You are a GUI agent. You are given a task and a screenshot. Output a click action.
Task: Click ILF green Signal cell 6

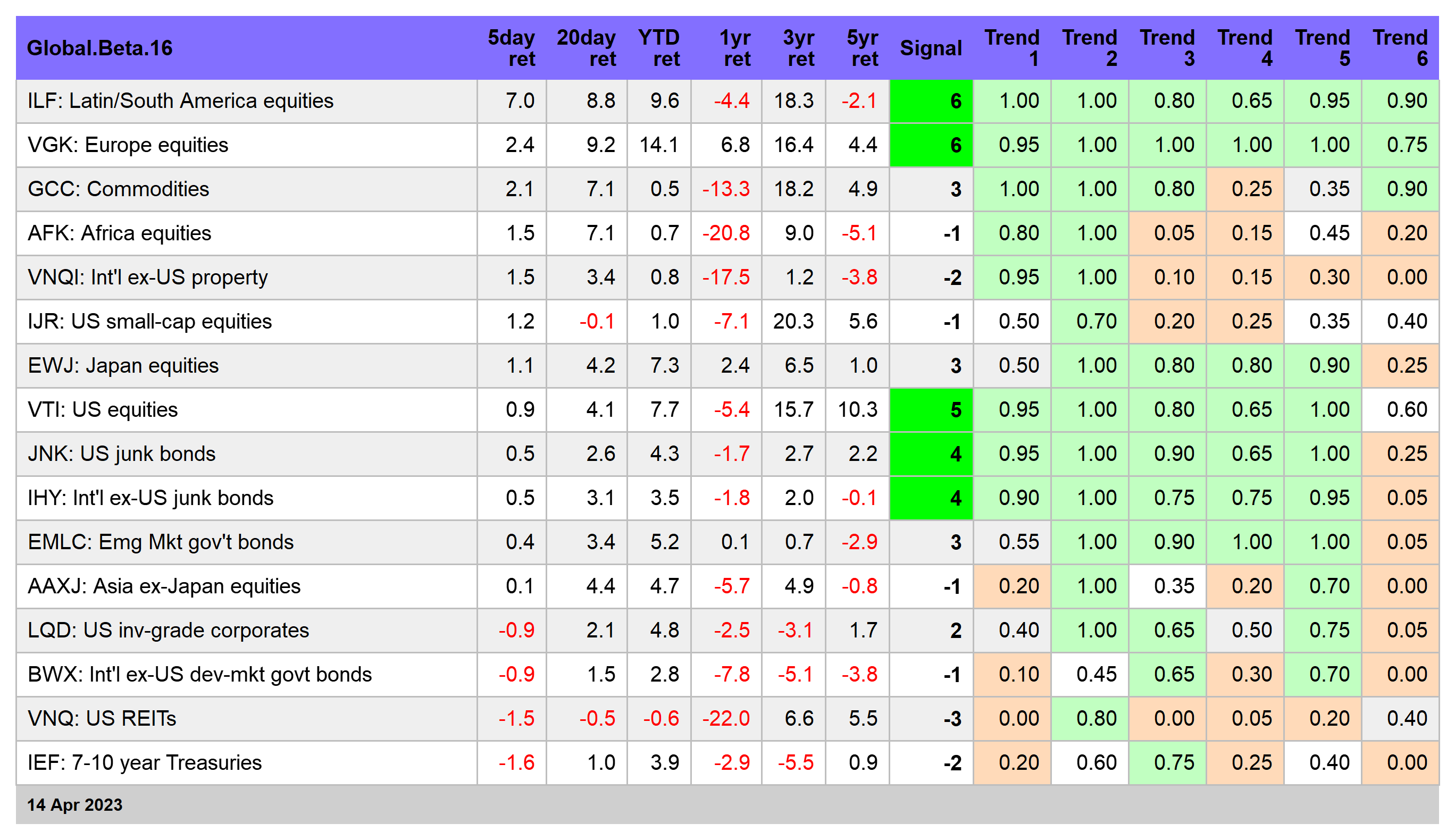pos(931,101)
